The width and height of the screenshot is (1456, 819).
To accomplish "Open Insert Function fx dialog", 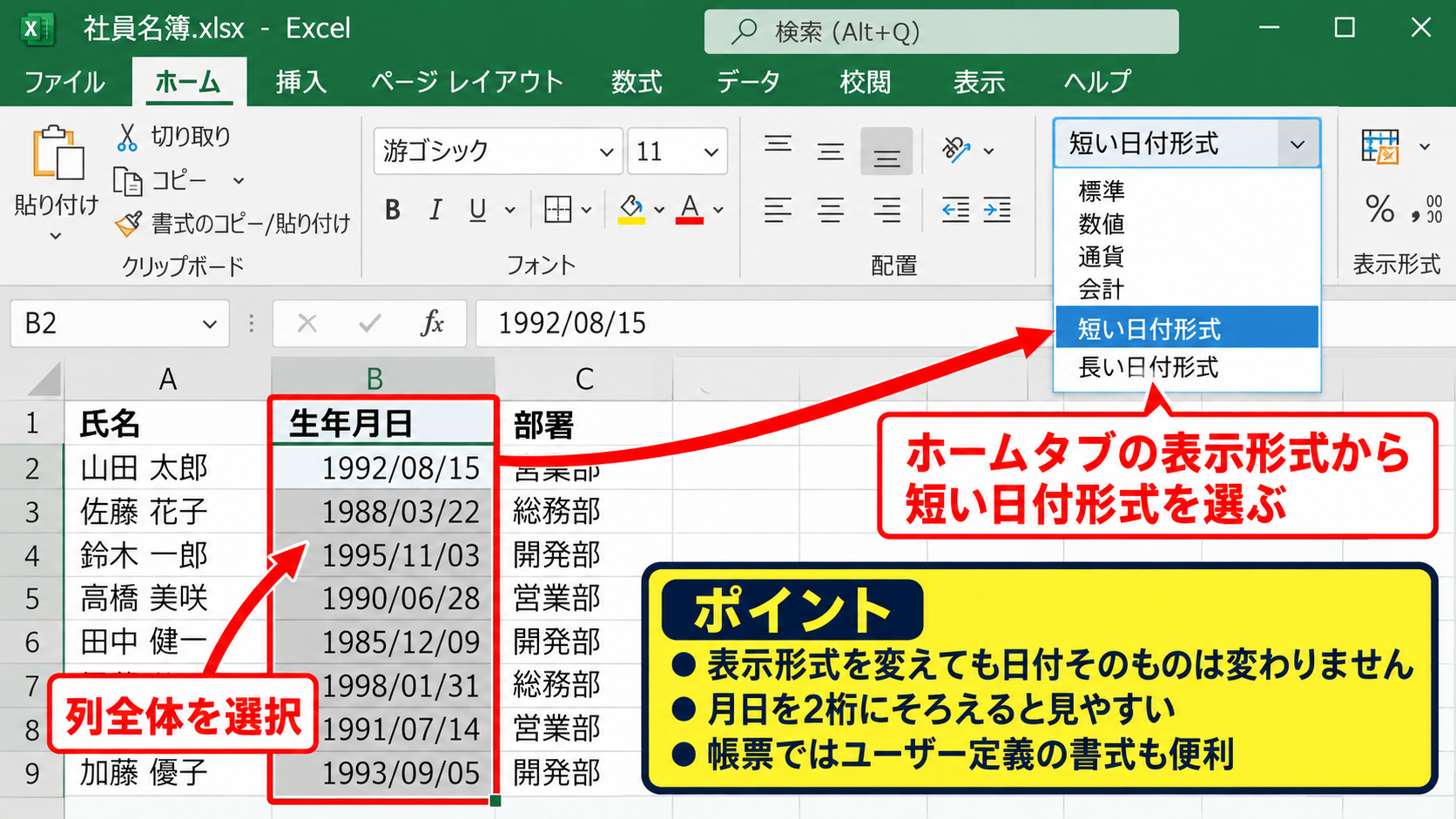I will 432,324.
